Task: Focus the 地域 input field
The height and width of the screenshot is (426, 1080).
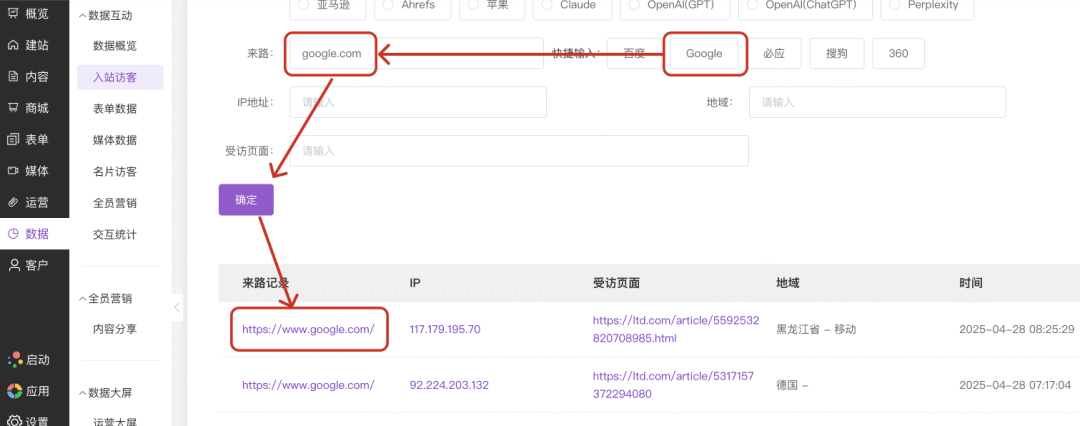Action: (x=878, y=102)
